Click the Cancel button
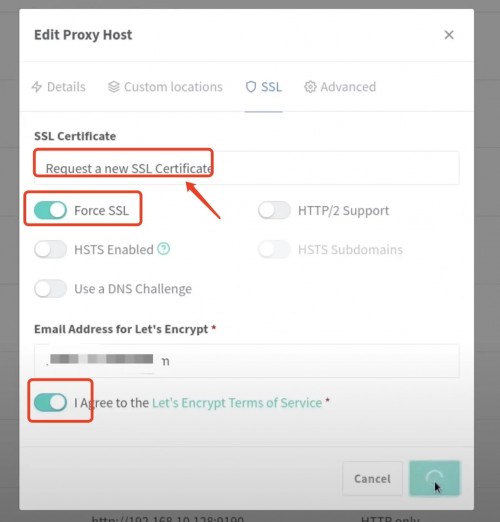The image size is (500, 522). pos(372,479)
